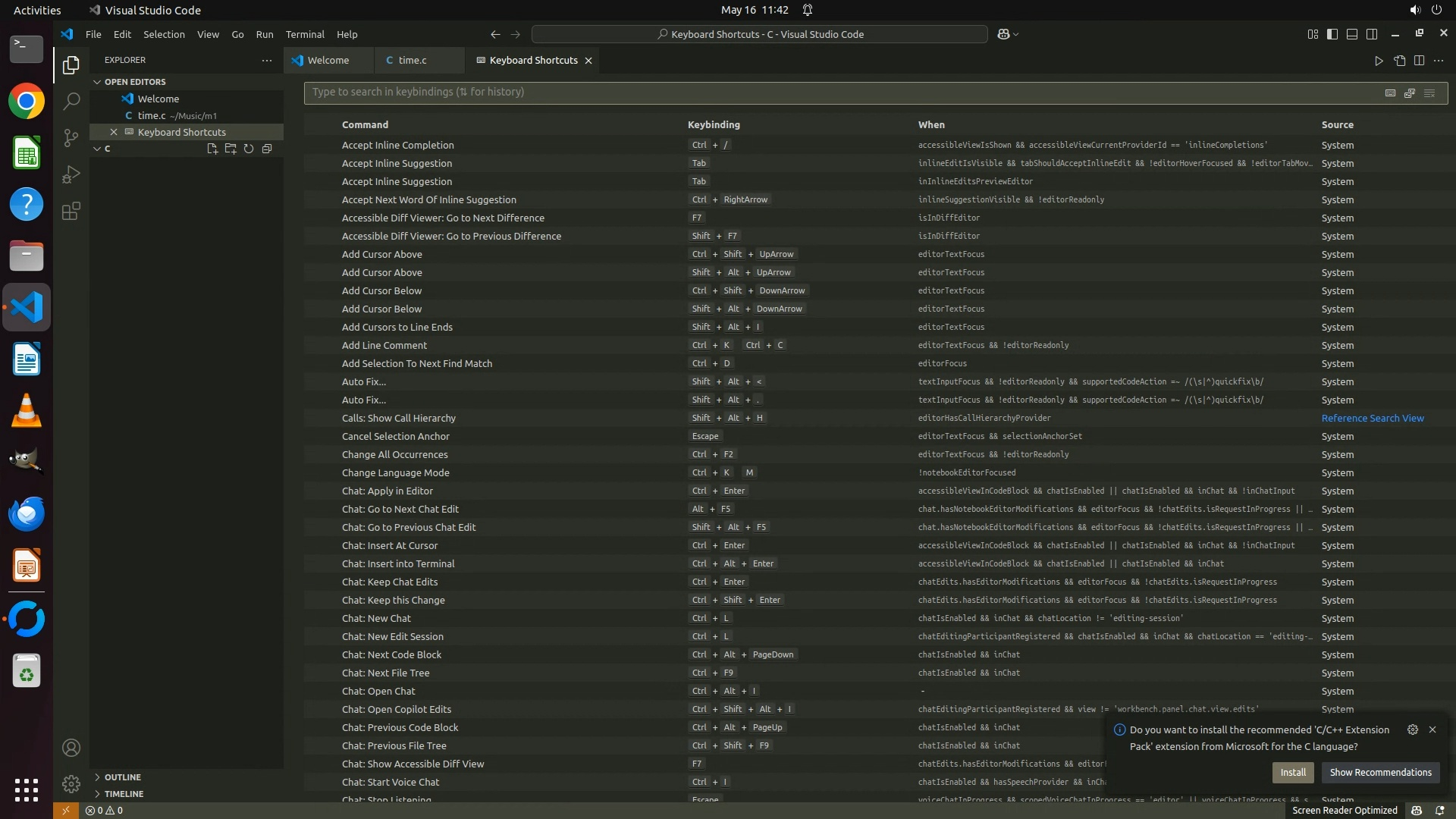Toggle Secondary Side Bar layout button
1456x819 pixels.
click(1372, 34)
